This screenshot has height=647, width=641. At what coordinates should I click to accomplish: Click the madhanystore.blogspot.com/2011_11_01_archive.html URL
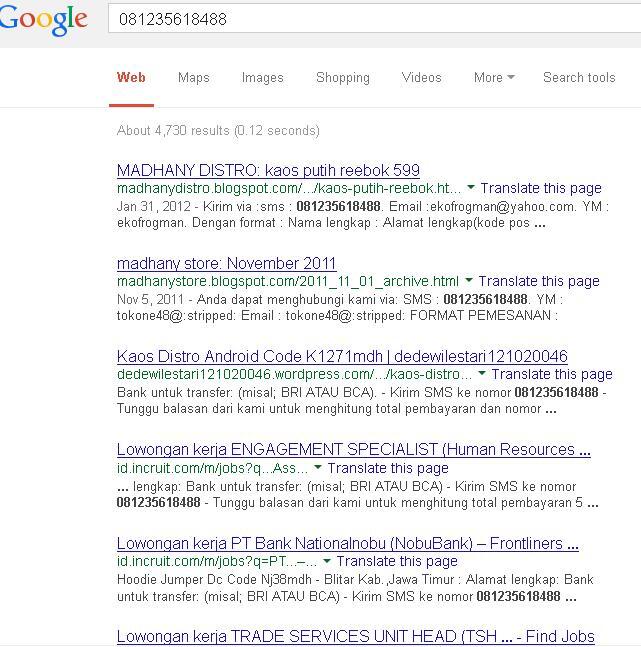(x=288, y=281)
